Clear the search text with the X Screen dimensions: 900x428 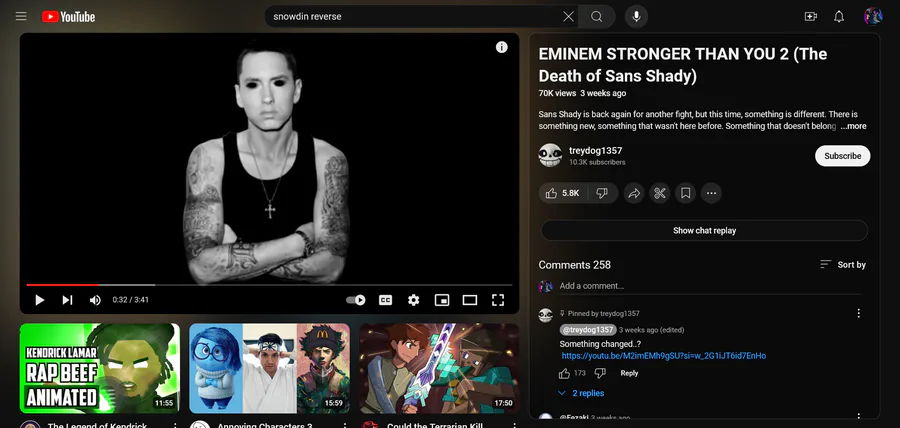click(x=568, y=17)
